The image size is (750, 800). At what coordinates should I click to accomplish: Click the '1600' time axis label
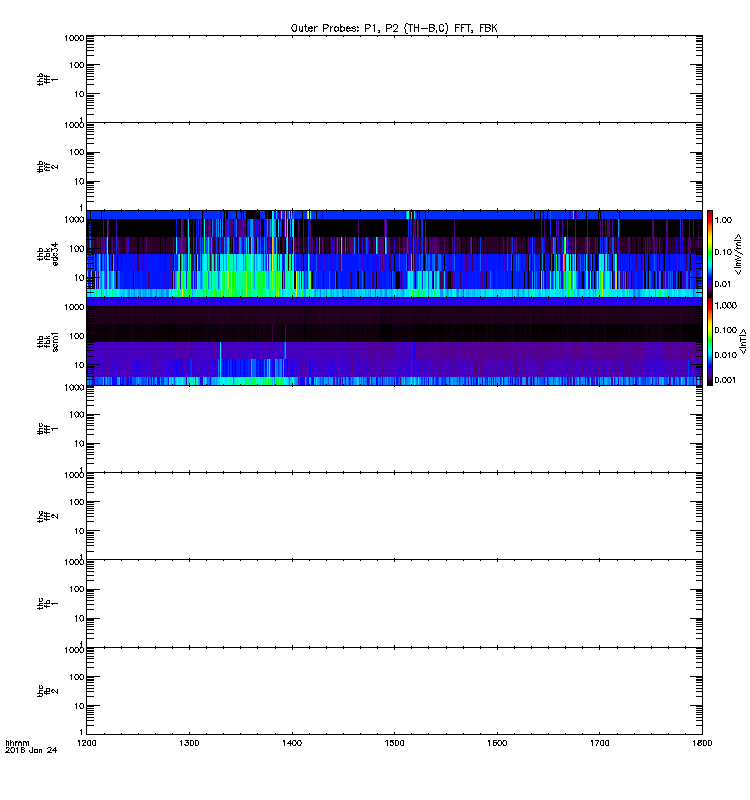(497, 743)
